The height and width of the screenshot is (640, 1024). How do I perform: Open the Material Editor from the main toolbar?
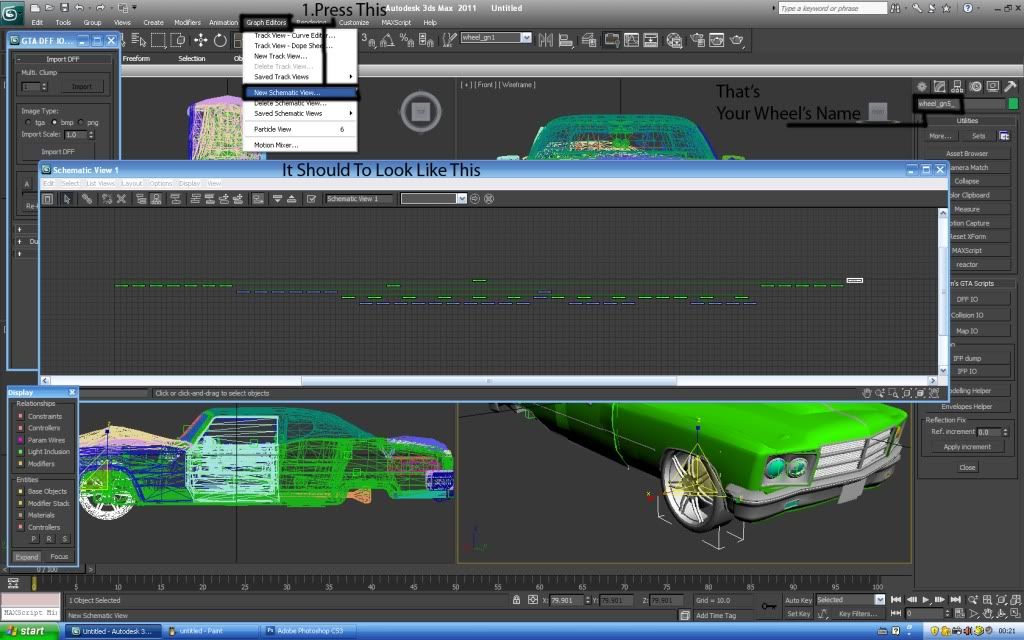674,40
